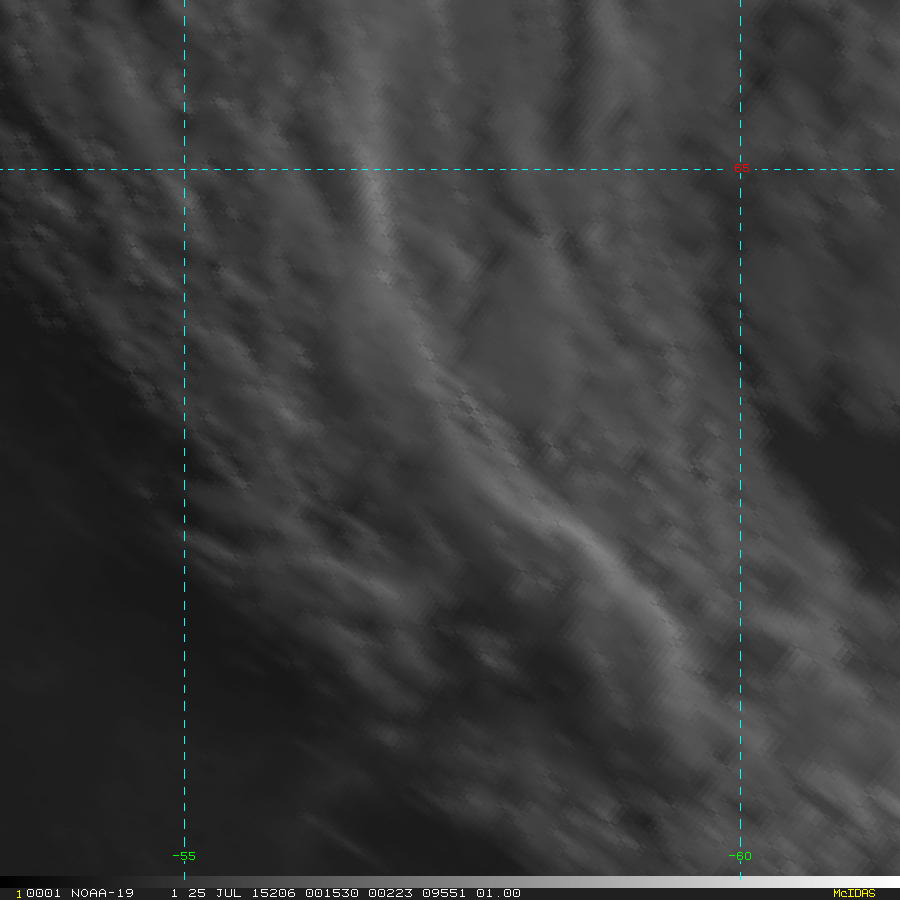Click white end of grayscale bar
This screenshot has height=900, width=900.
[884, 882]
